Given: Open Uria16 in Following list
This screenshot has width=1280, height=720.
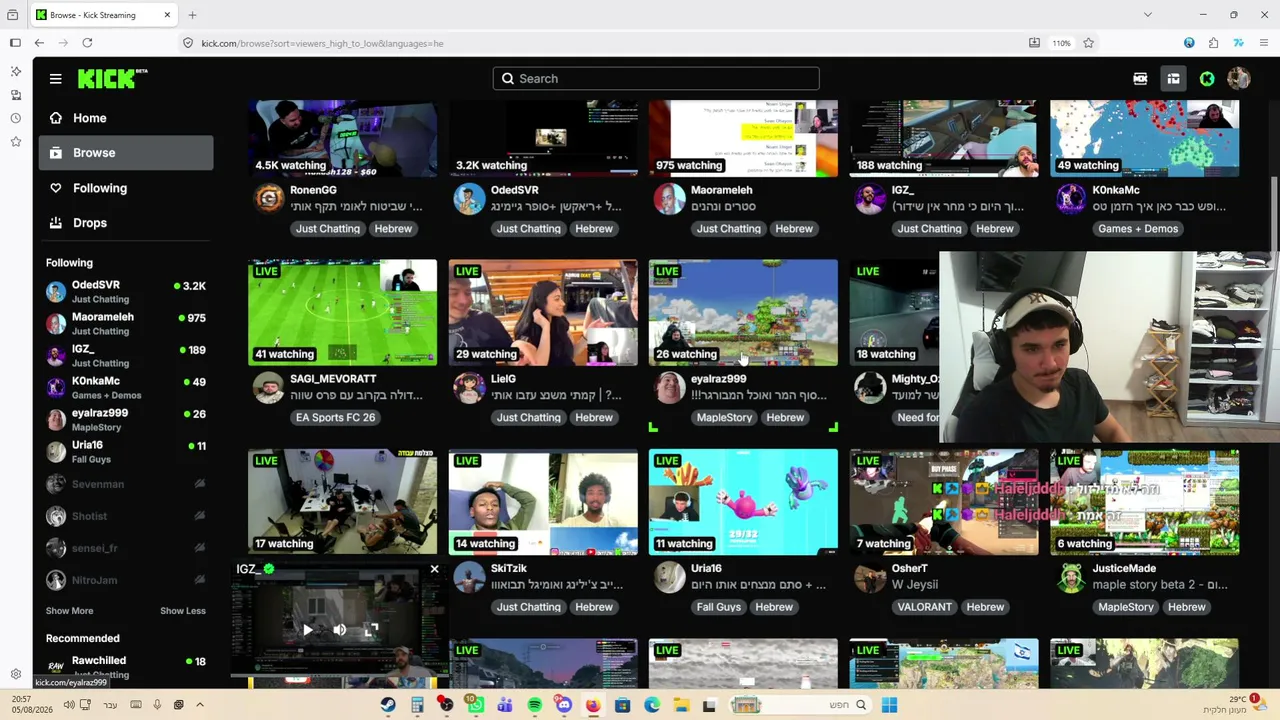Looking at the screenshot, I should (x=126, y=451).
